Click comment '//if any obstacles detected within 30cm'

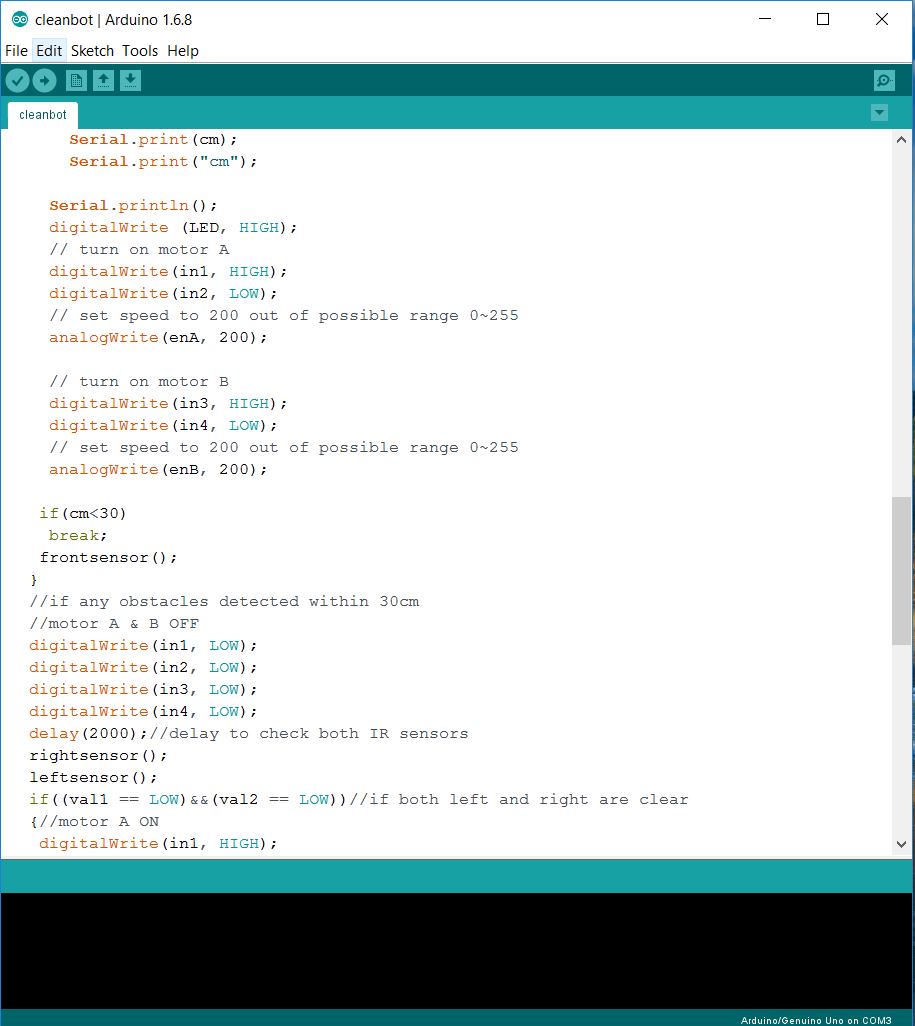pos(224,601)
